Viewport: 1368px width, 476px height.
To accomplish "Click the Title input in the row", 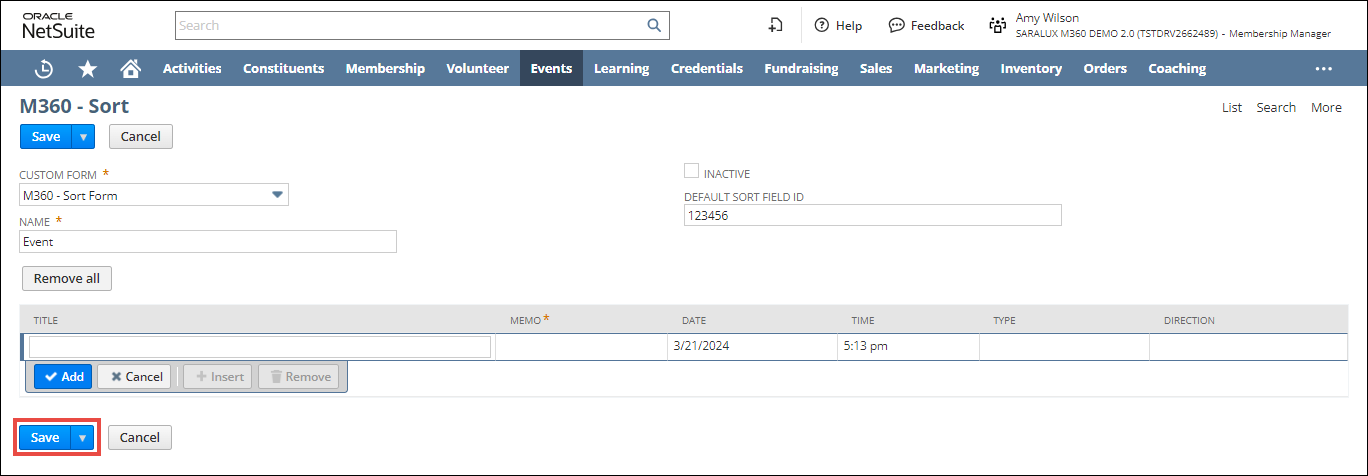I will pos(260,347).
